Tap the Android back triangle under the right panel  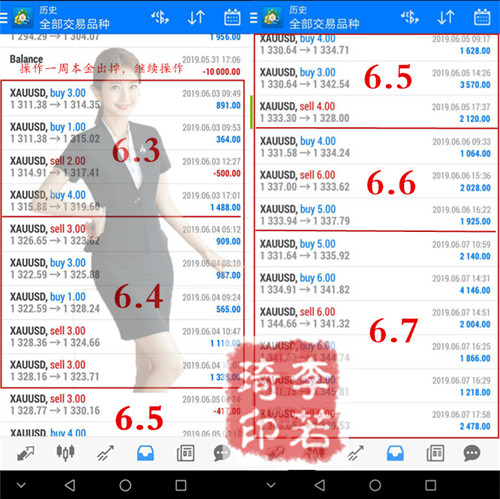click(x=320, y=485)
